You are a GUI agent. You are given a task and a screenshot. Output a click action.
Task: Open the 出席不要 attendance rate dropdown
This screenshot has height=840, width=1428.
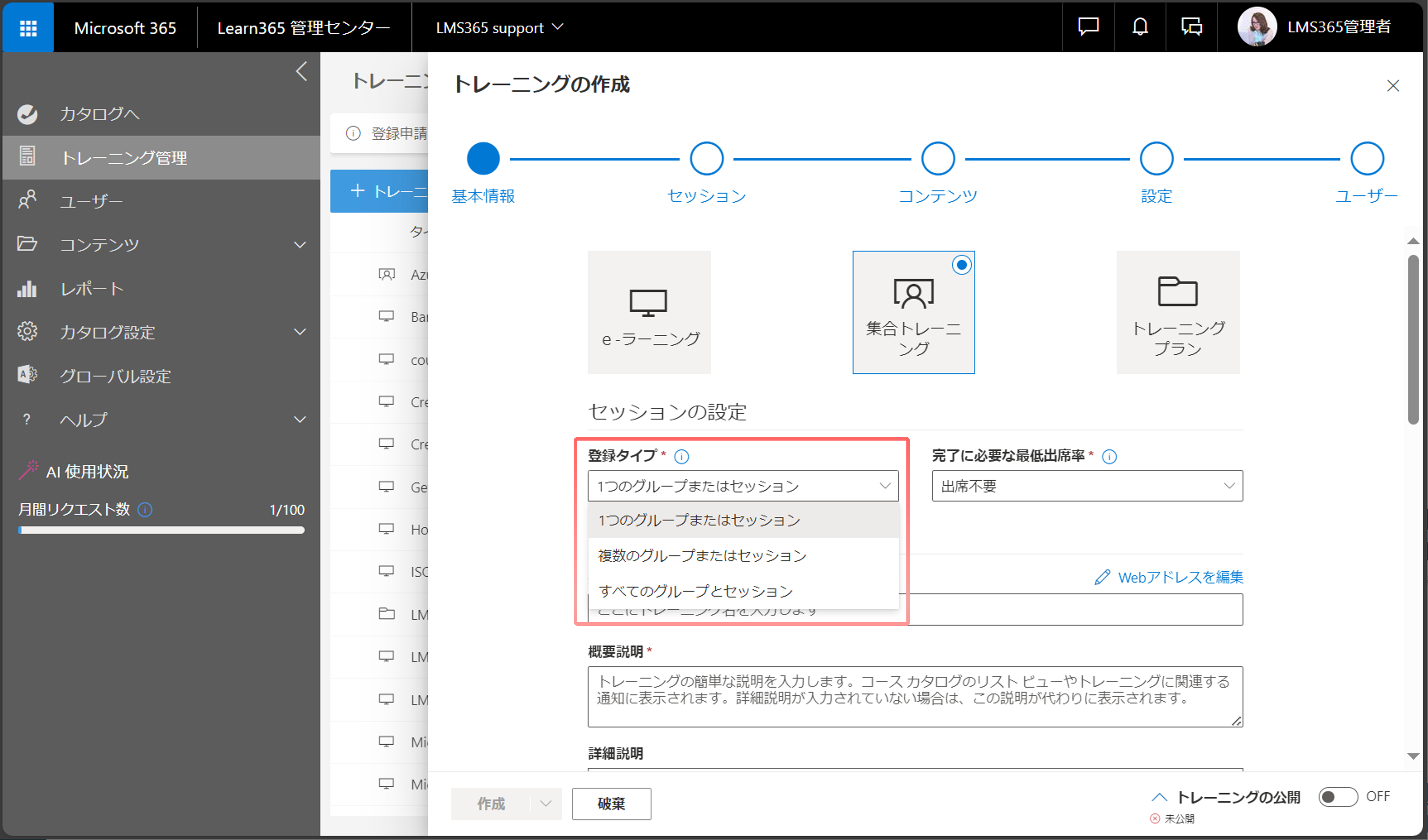click(x=1087, y=486)
